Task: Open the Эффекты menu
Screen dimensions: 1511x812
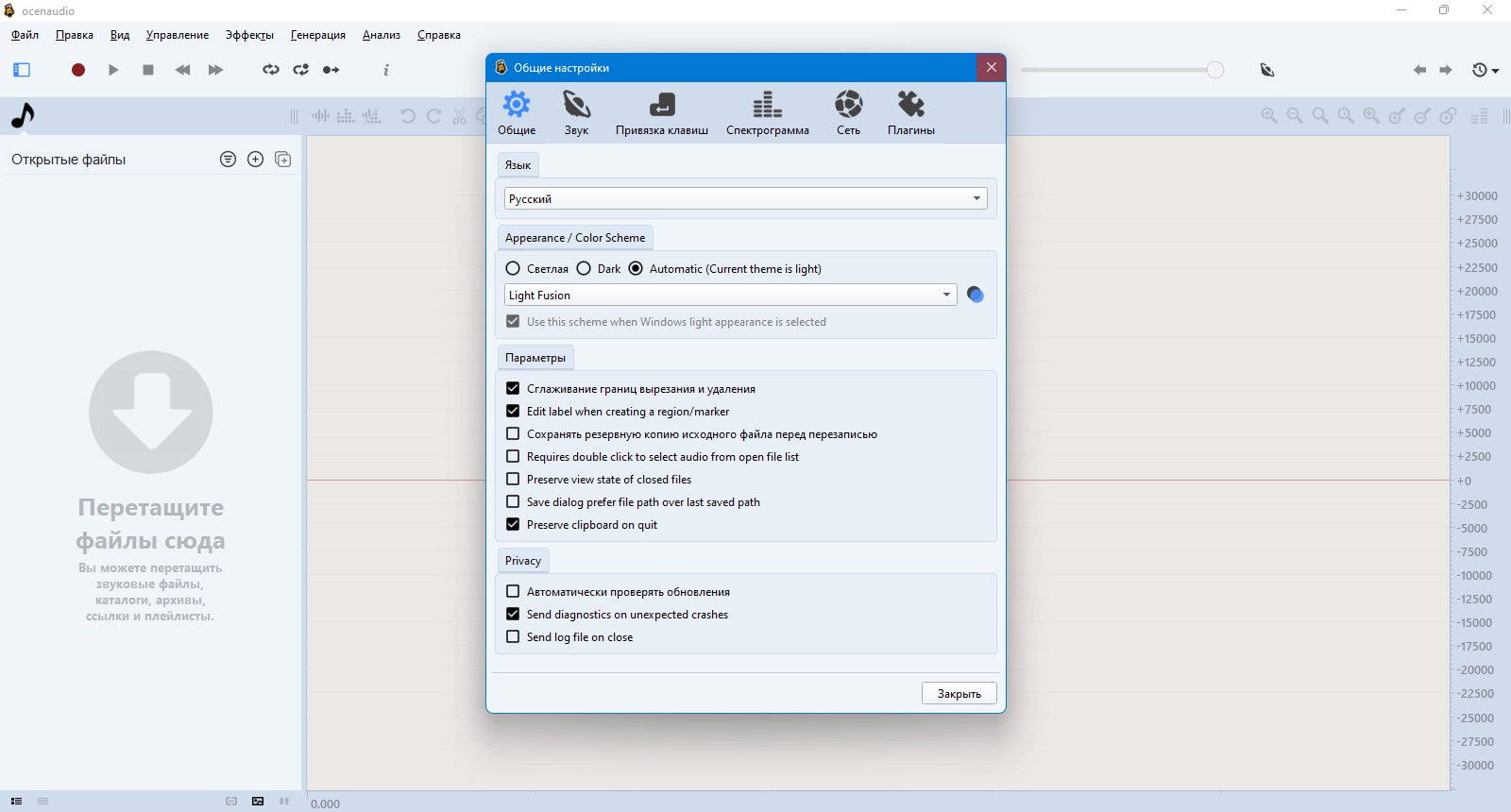Action: click(x=249, y=35)
